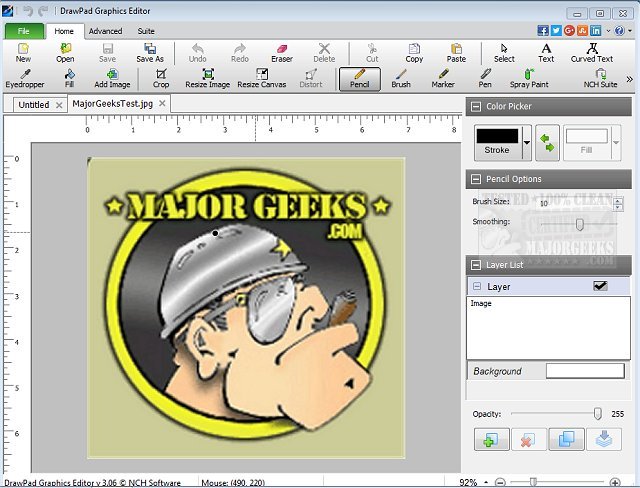Open Resize Image

(208, 79)
